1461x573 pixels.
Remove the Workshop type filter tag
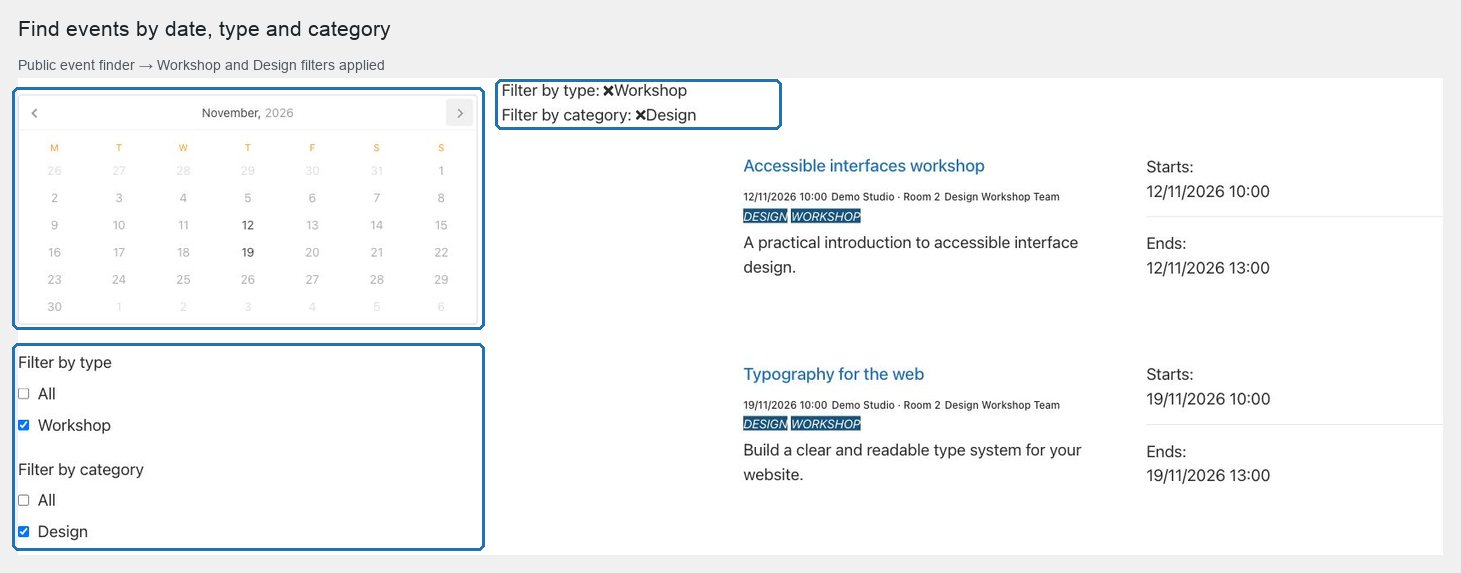coord(608,91)
